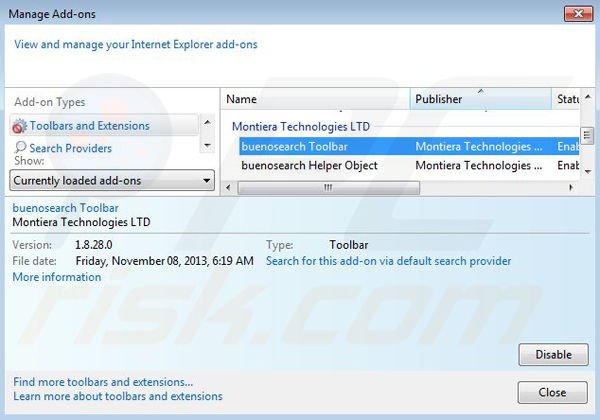Click horizontal scrollbar thumb in add-on list
Screen dimensions: 600x420
coord(329,187)
